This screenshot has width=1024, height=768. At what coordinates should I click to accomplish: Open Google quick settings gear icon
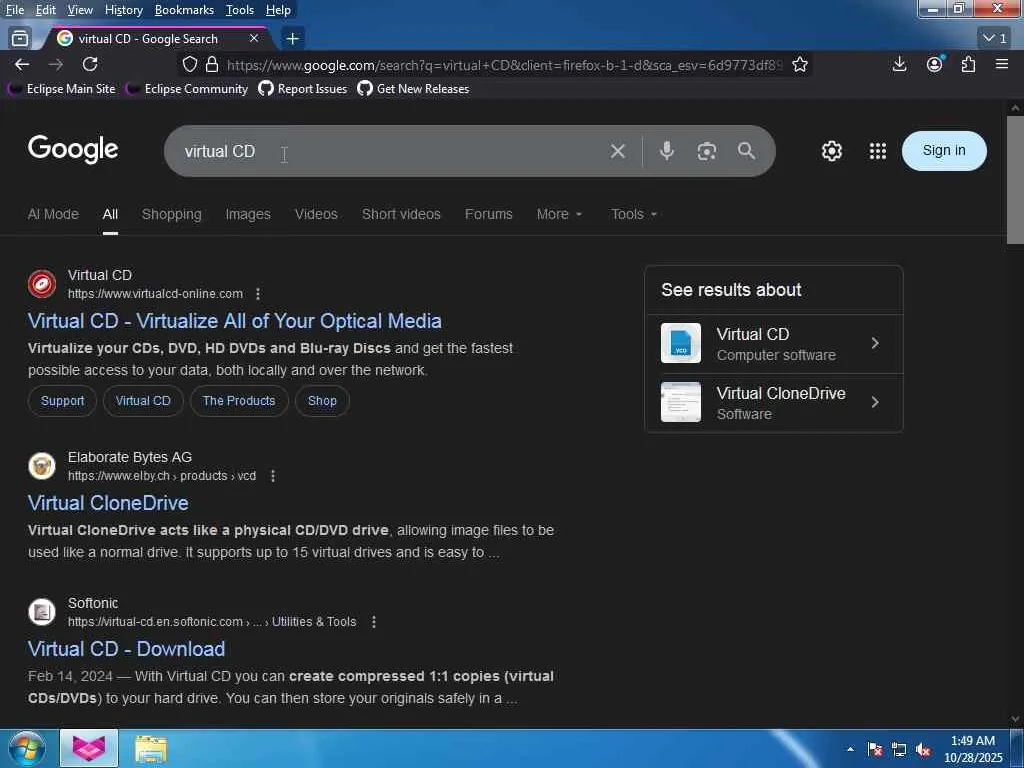pos(831,151)
